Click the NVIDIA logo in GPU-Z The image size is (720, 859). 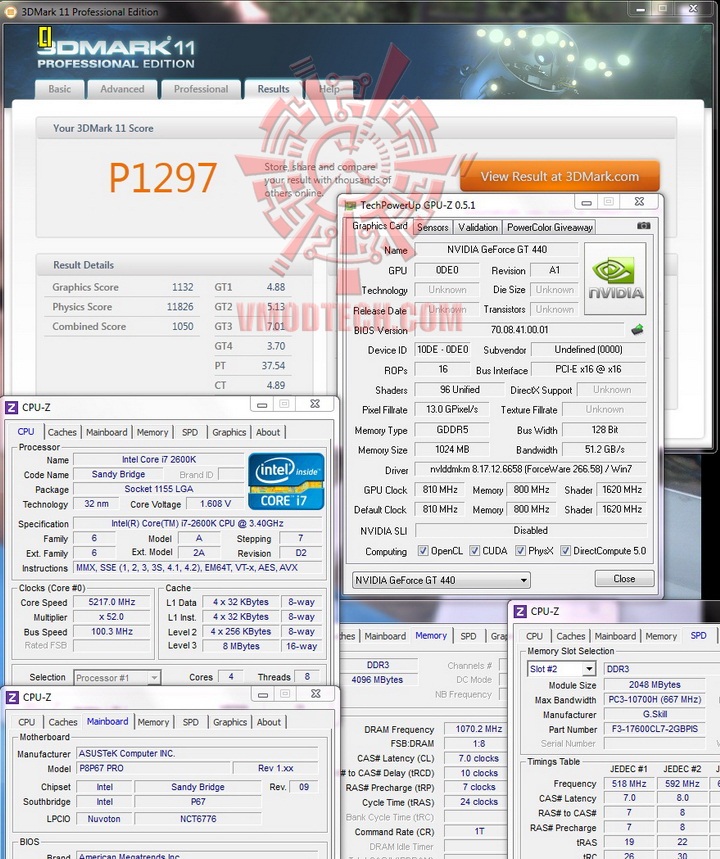point(615,279)
